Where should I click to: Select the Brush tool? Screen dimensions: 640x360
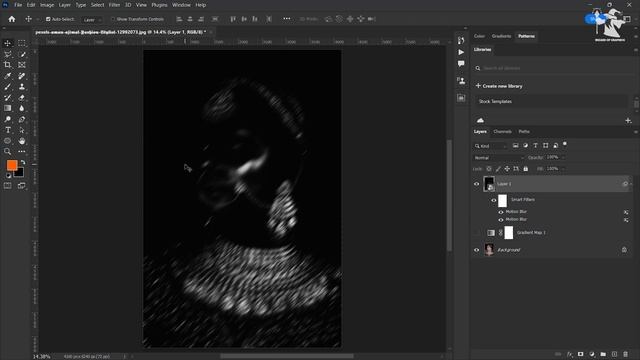coord(7,87)
